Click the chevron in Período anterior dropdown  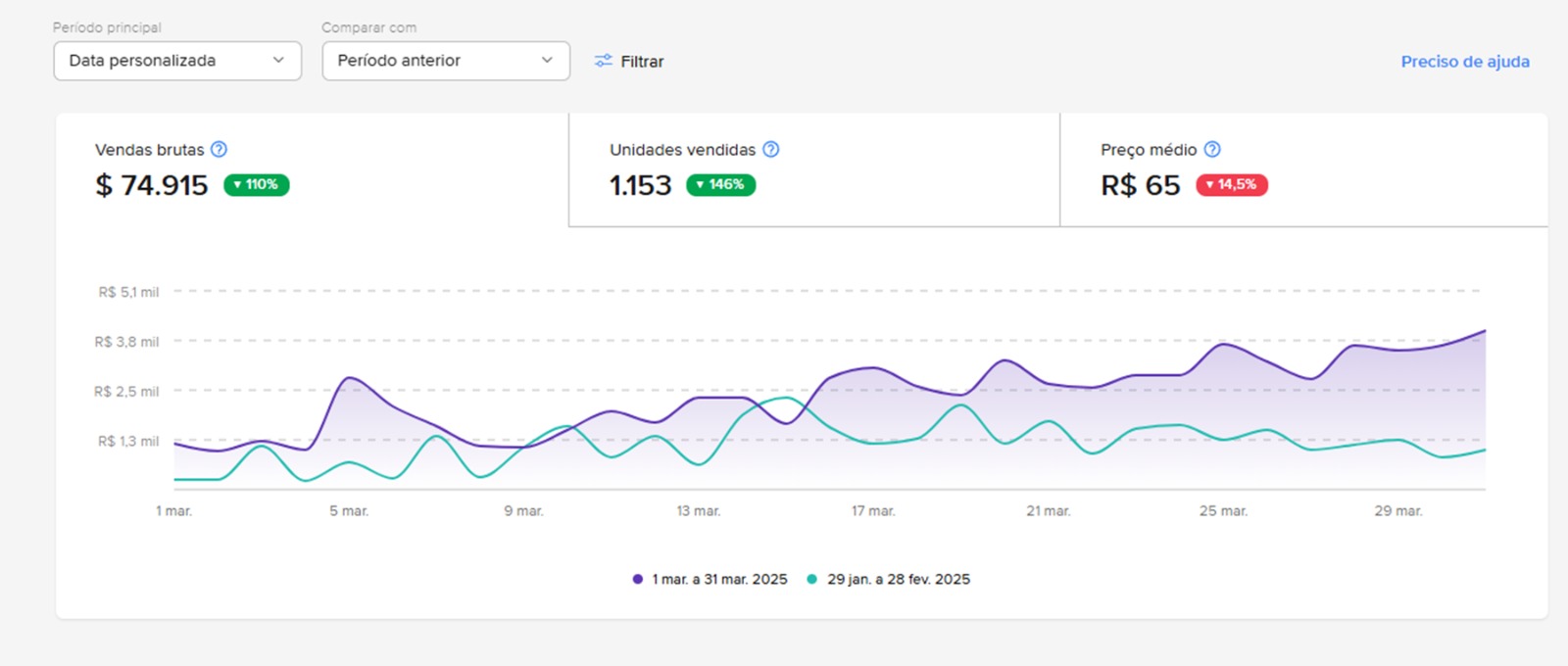[x=547, y=61]
